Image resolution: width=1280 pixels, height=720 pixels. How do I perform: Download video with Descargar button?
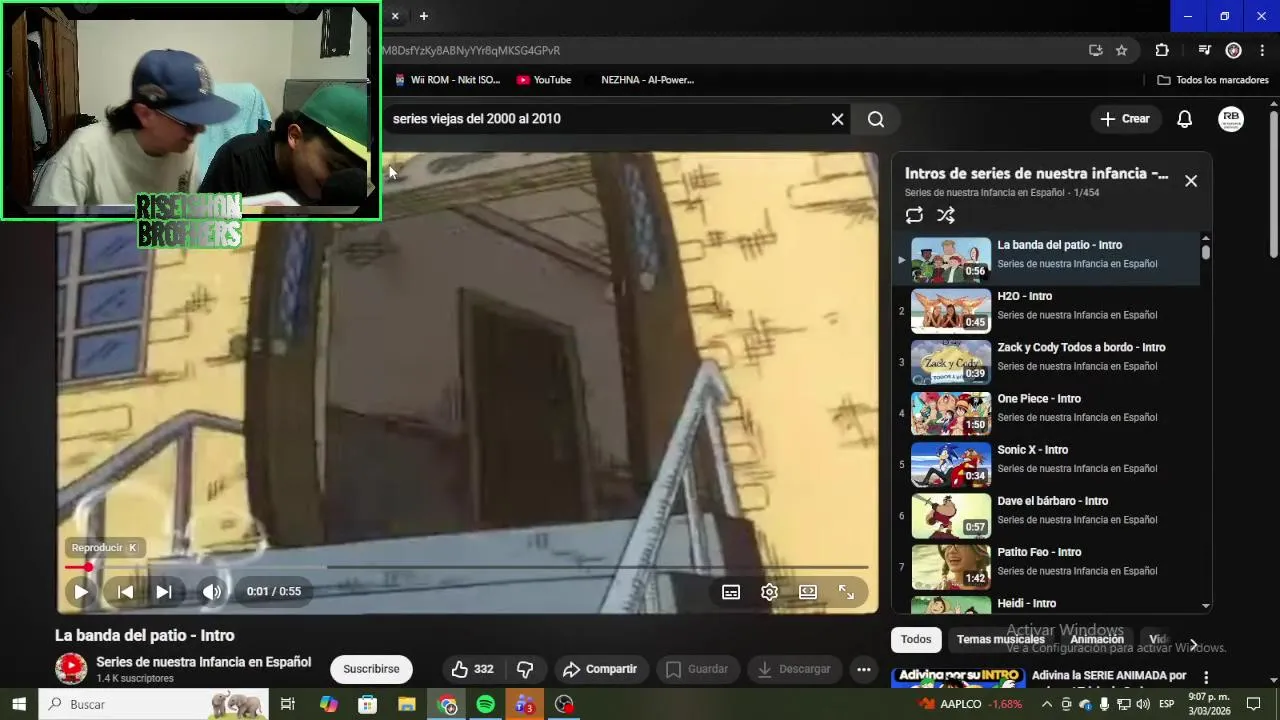coord(794,669)
